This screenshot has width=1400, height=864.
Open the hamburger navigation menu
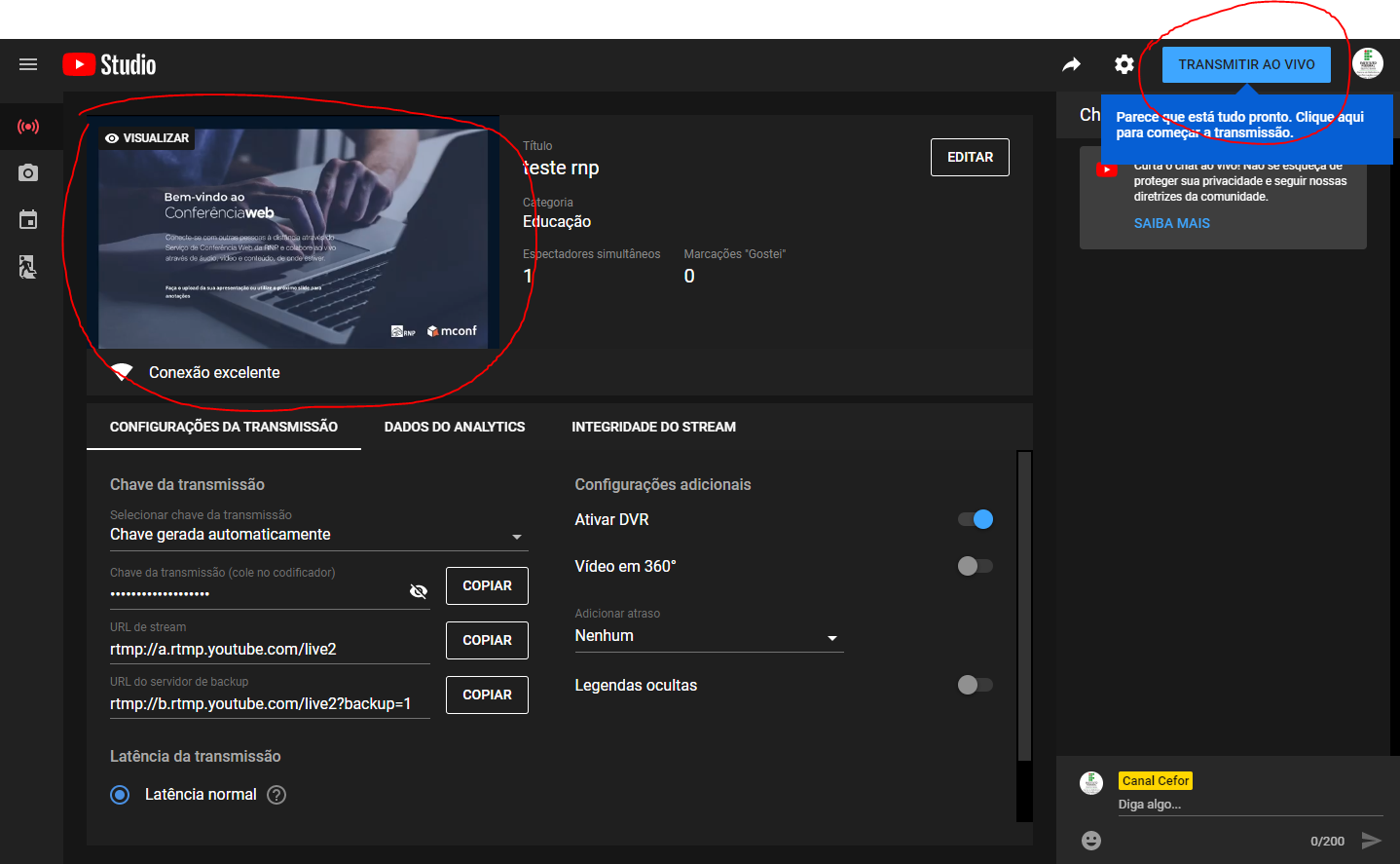28,64
